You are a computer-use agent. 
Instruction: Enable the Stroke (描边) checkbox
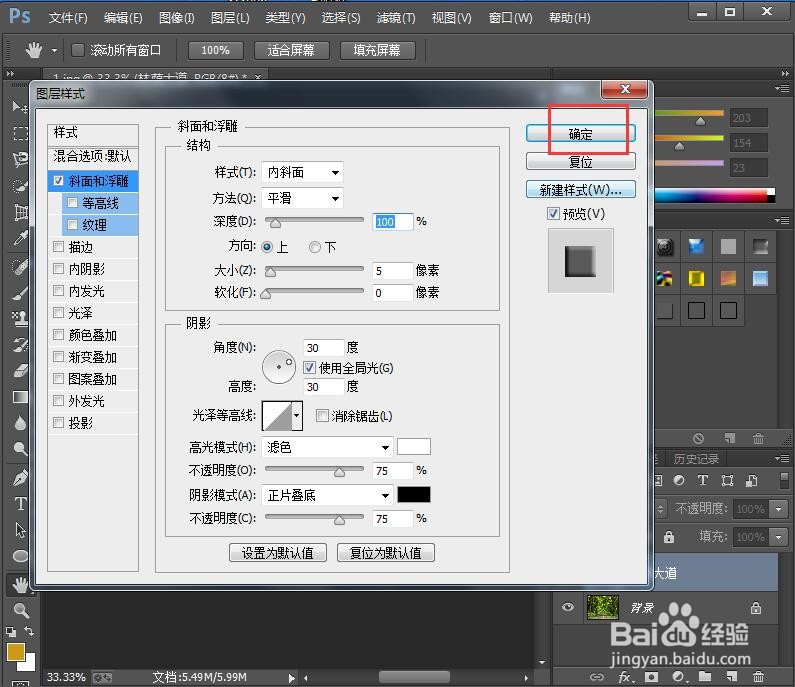coord(58,246)
